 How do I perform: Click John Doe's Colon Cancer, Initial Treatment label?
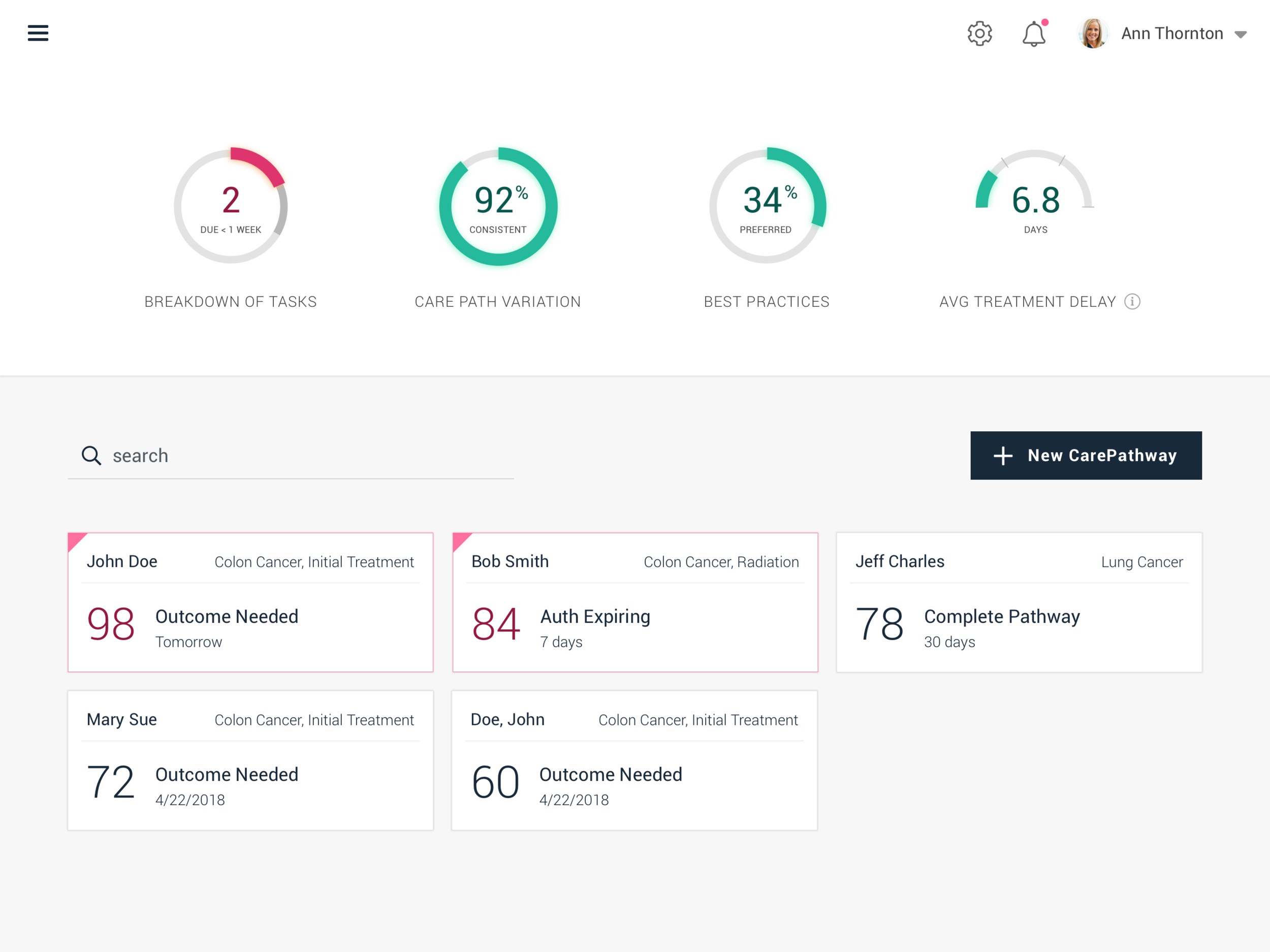[x=314, y=561]
